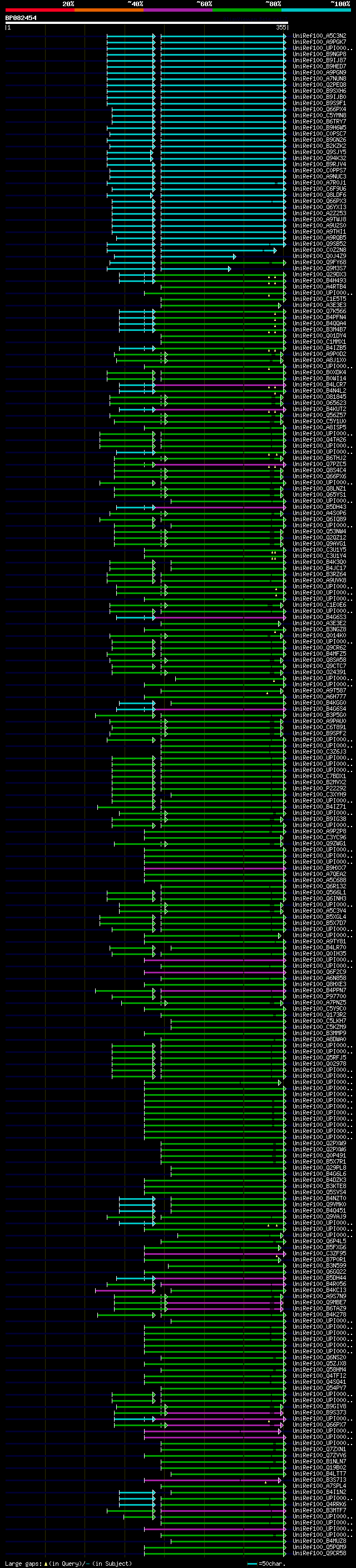
Task: Open UniRef100_Q9SJY5 hit
Action: click(319, 152)
